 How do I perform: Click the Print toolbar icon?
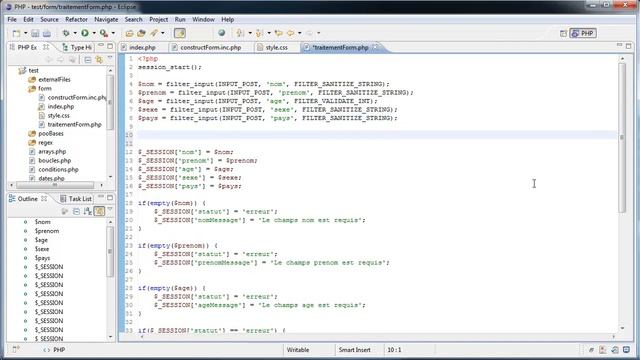point(47,33)
